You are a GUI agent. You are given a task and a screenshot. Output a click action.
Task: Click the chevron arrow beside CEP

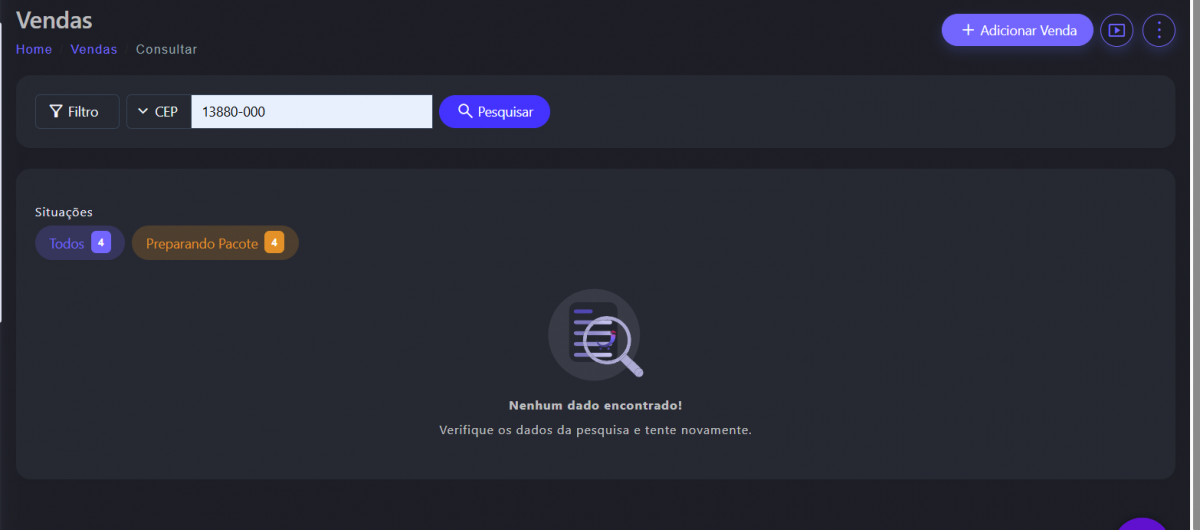point(143,112)
